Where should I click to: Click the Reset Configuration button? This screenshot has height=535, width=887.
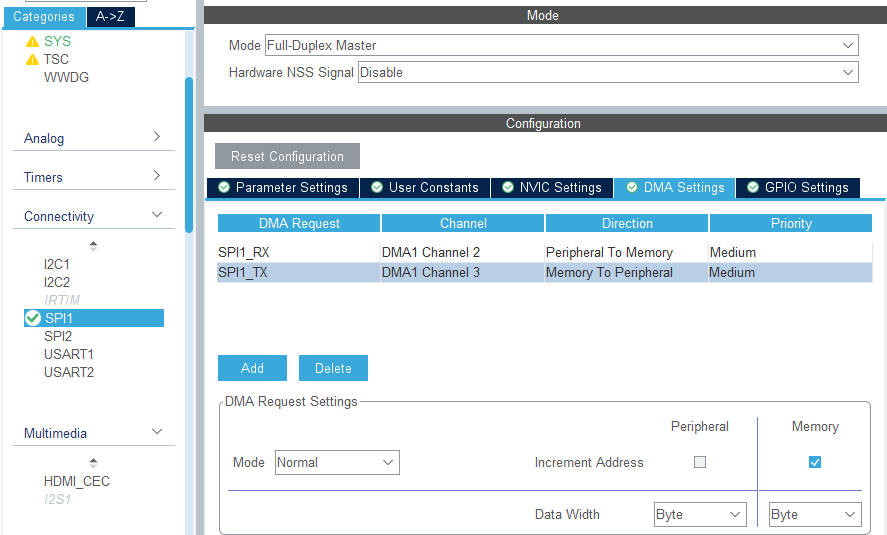pyautogui.click(x=287, y=157)
